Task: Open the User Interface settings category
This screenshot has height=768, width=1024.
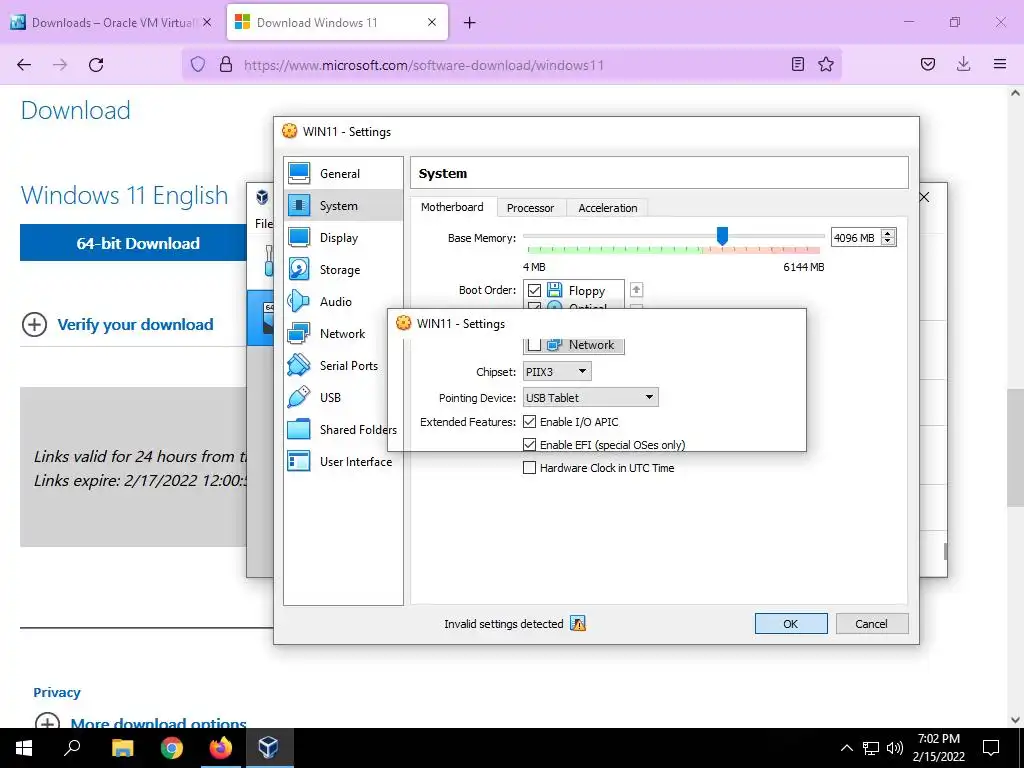Action: (344, 462)
